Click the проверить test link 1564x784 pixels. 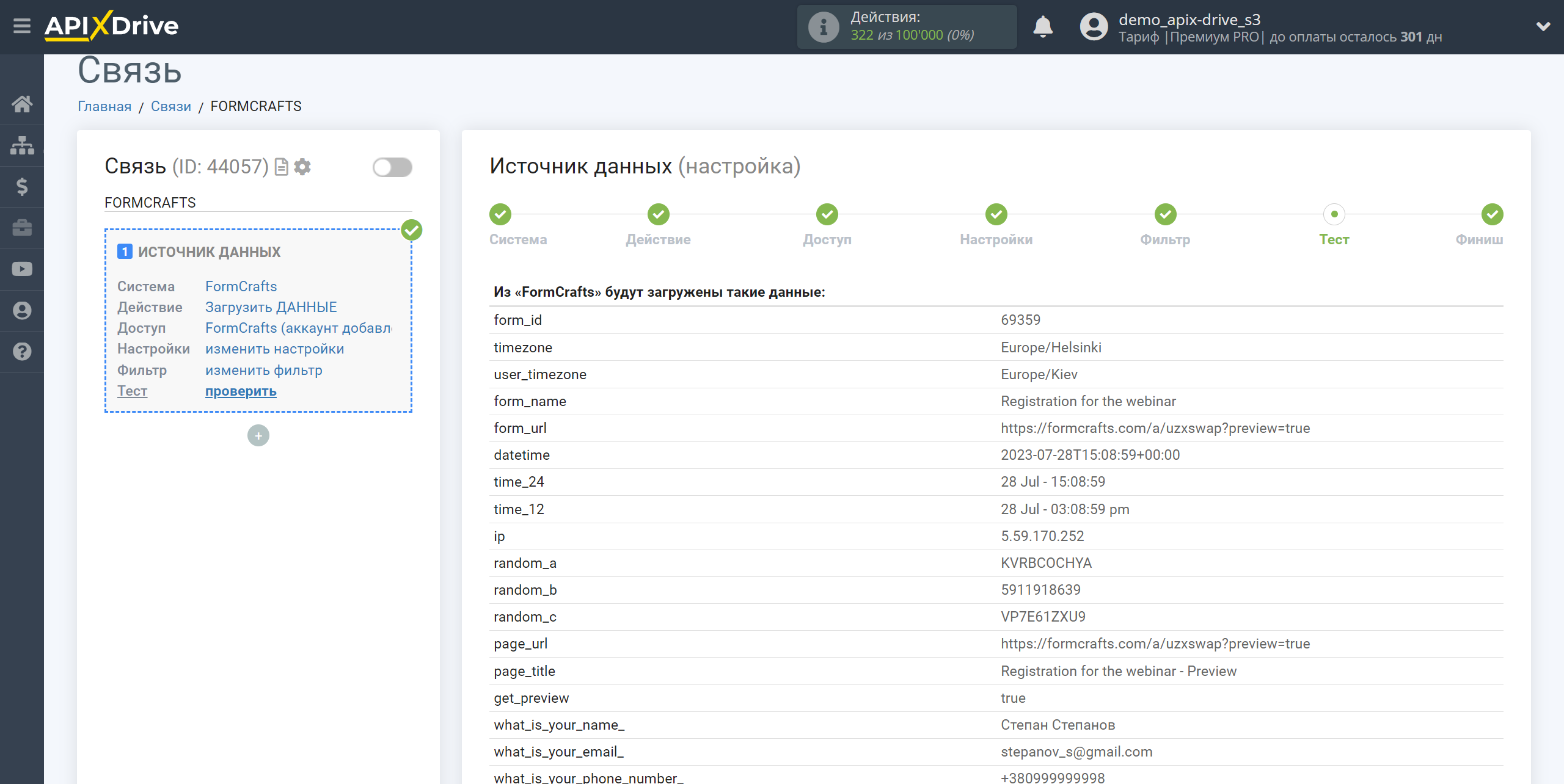tap(241, 391)
